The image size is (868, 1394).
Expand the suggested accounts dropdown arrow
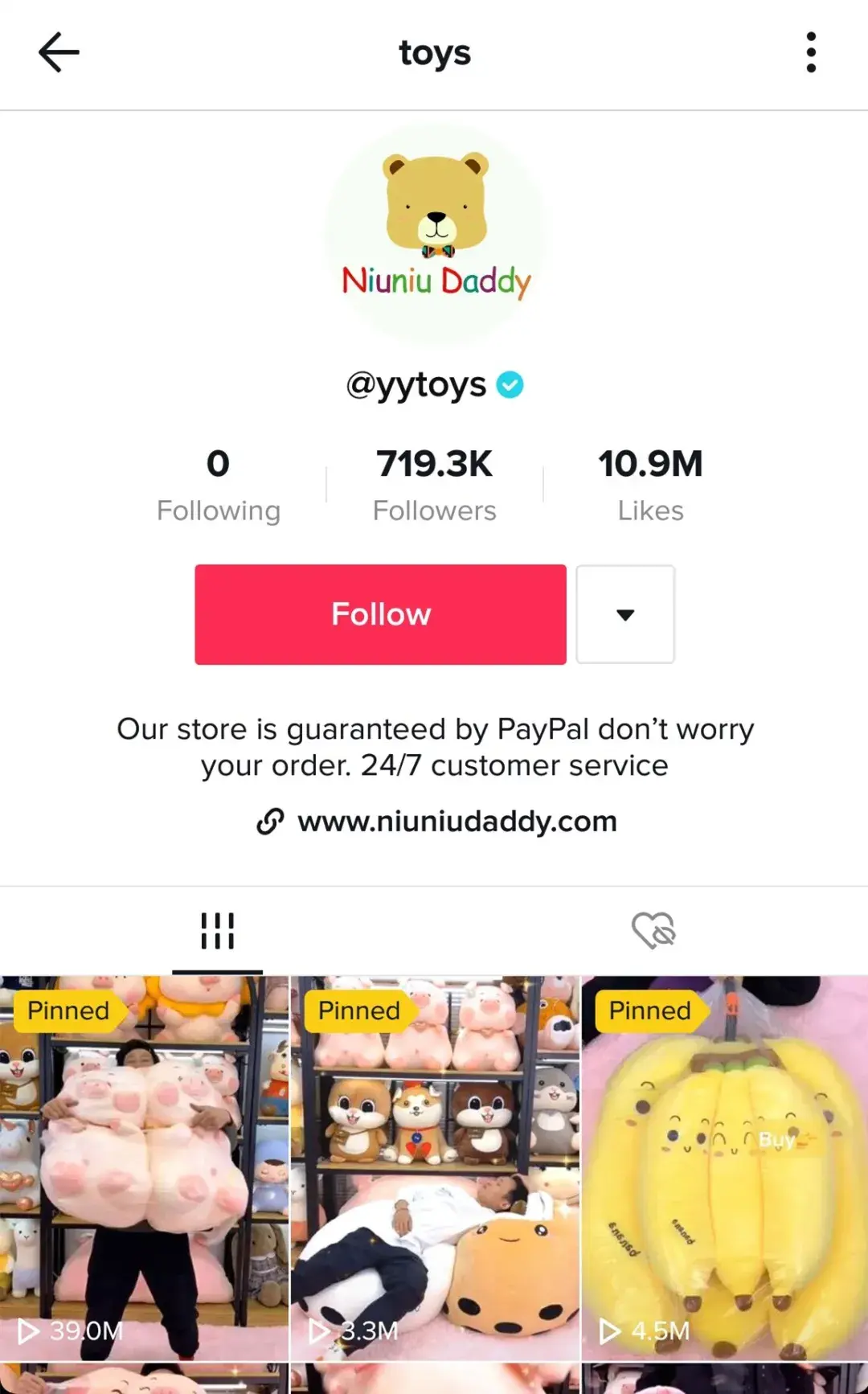click(625, 614)
